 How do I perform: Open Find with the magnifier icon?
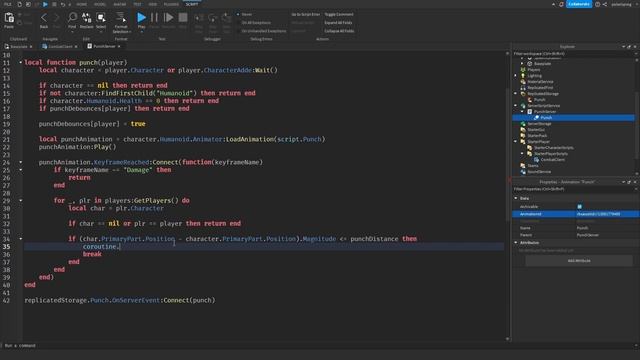(72, 17)
